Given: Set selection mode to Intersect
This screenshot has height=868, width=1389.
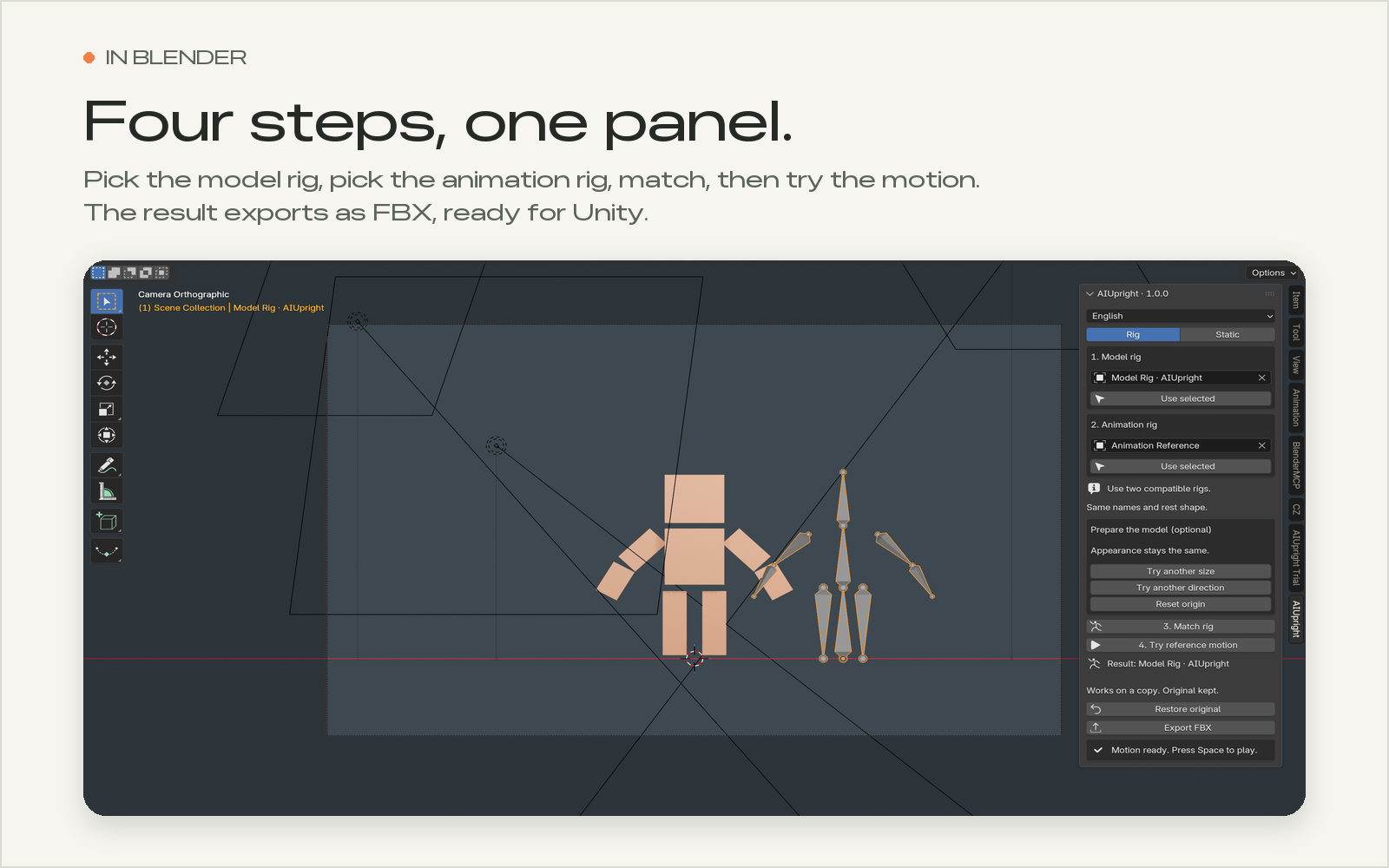Looking at the screenshot, I should (x=161, y=273).
